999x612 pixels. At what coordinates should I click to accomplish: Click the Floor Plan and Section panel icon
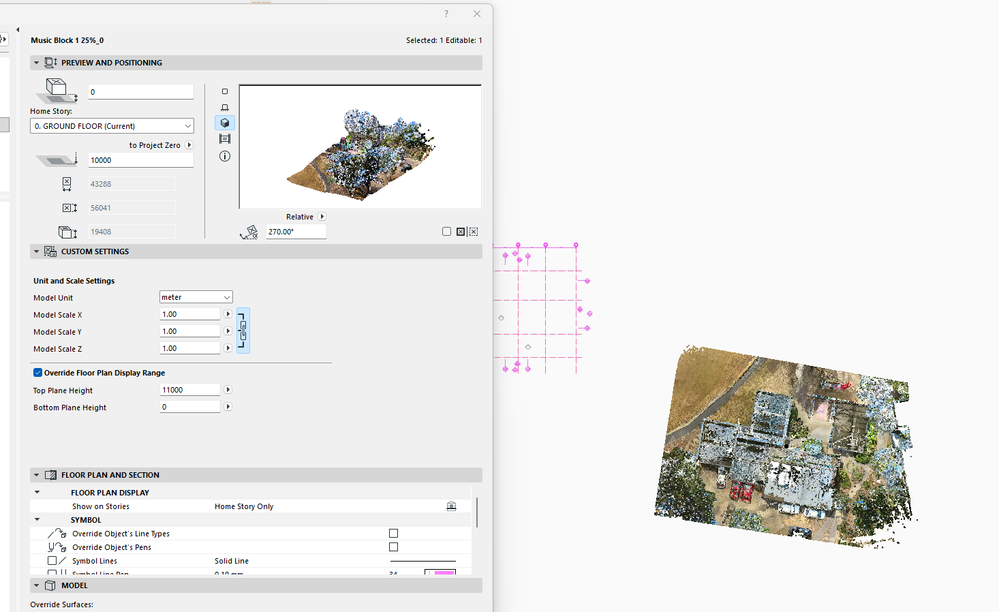50,475
